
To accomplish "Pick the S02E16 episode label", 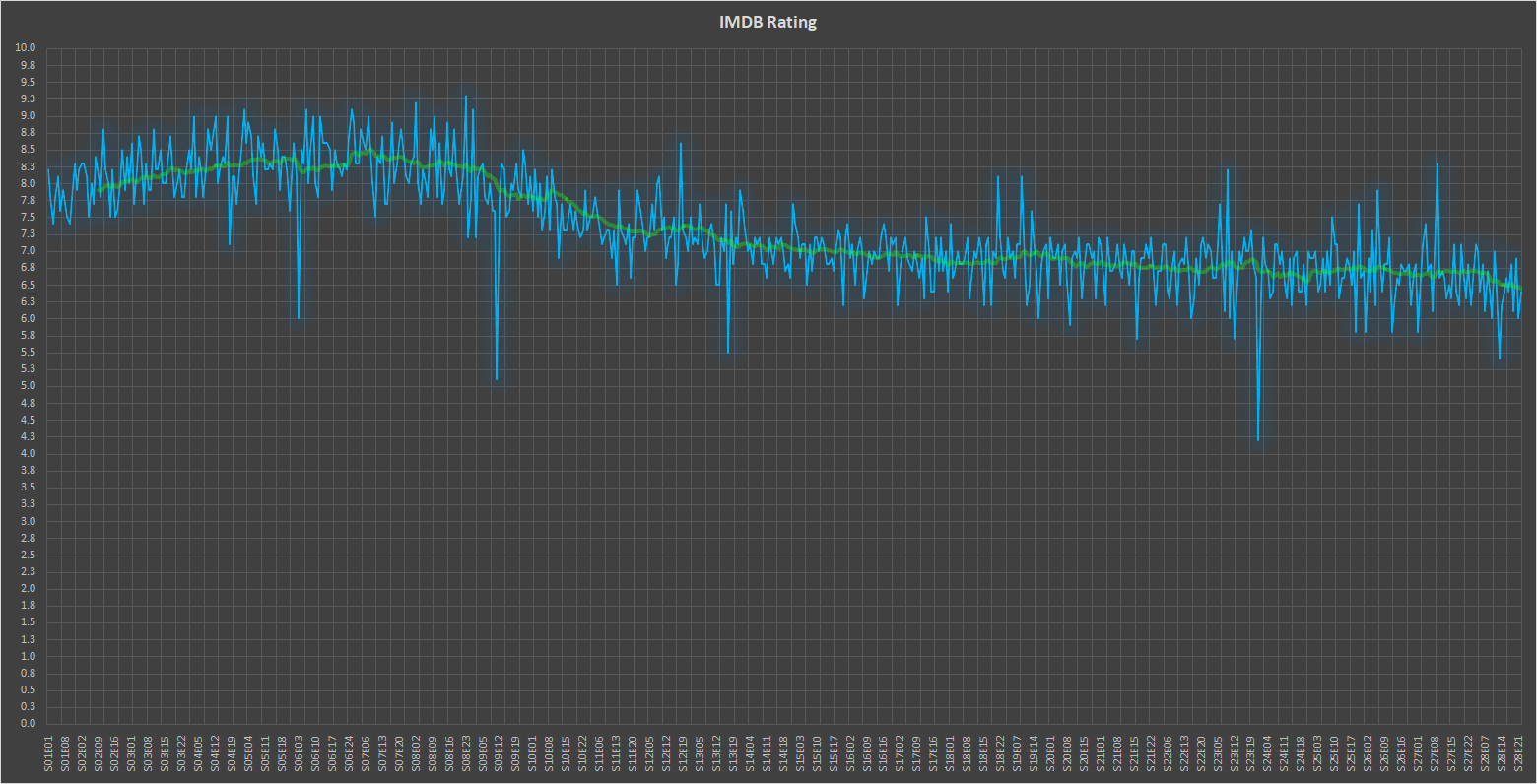I will click(114, 753).
